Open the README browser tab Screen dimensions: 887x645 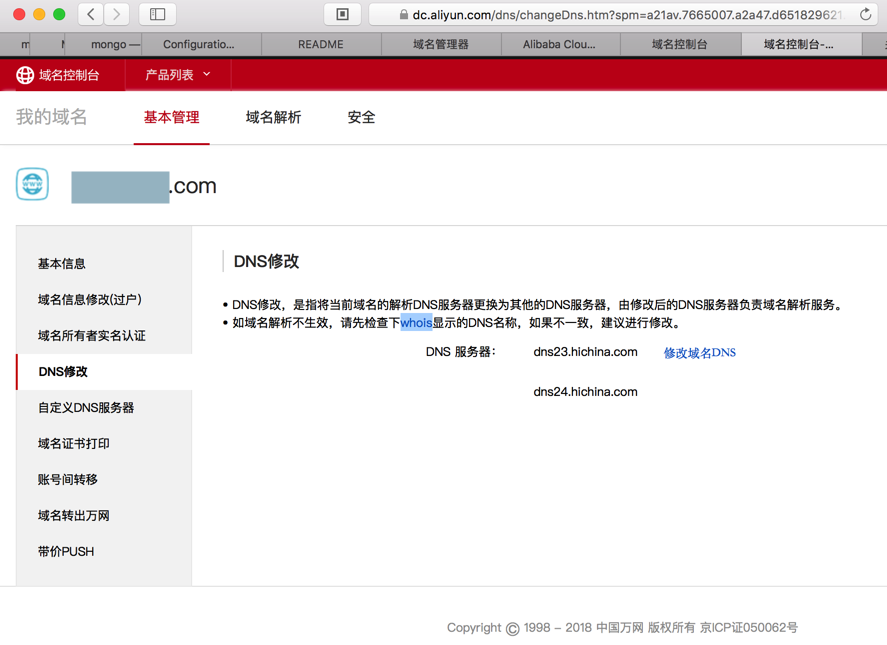[321, 44]
